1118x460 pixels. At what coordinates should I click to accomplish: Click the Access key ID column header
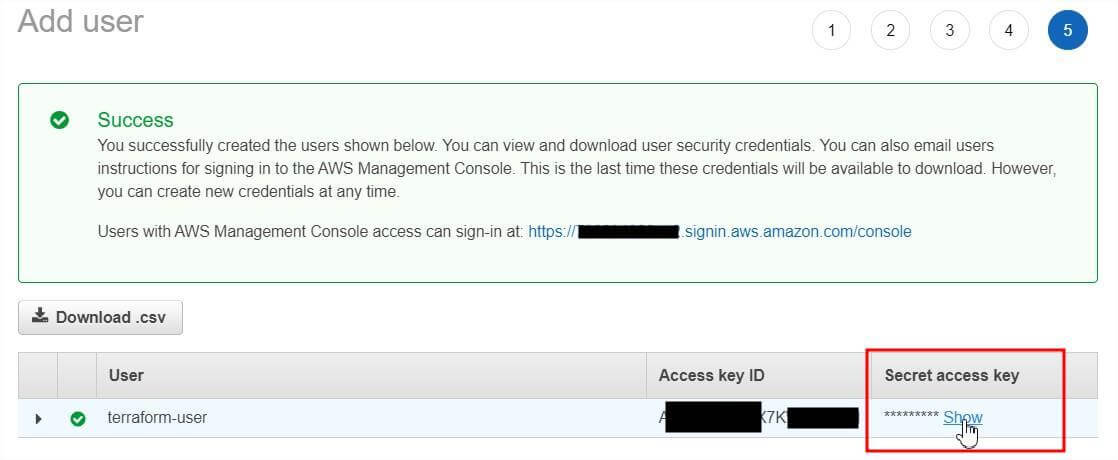click(711, 375)
